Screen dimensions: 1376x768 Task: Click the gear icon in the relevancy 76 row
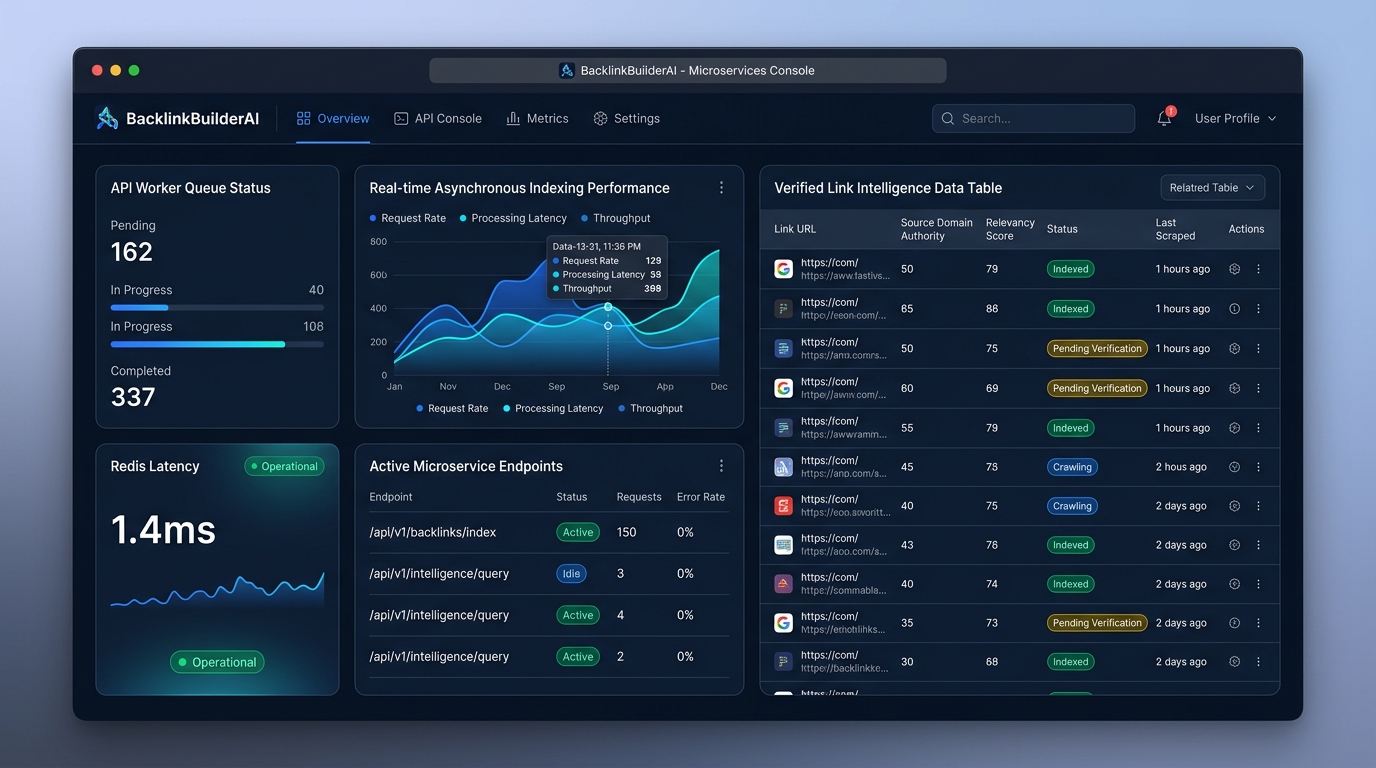click(x=1234, y=545)
